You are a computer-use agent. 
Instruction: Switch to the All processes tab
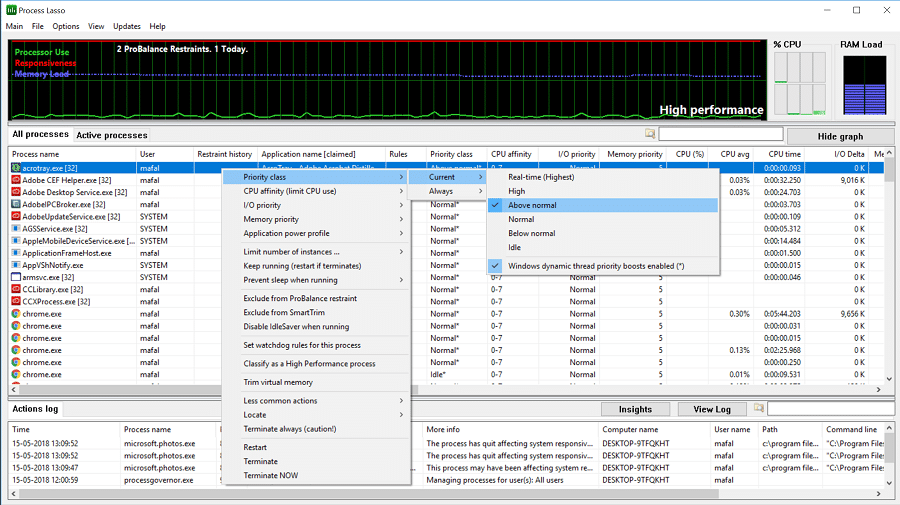(40, 134)
